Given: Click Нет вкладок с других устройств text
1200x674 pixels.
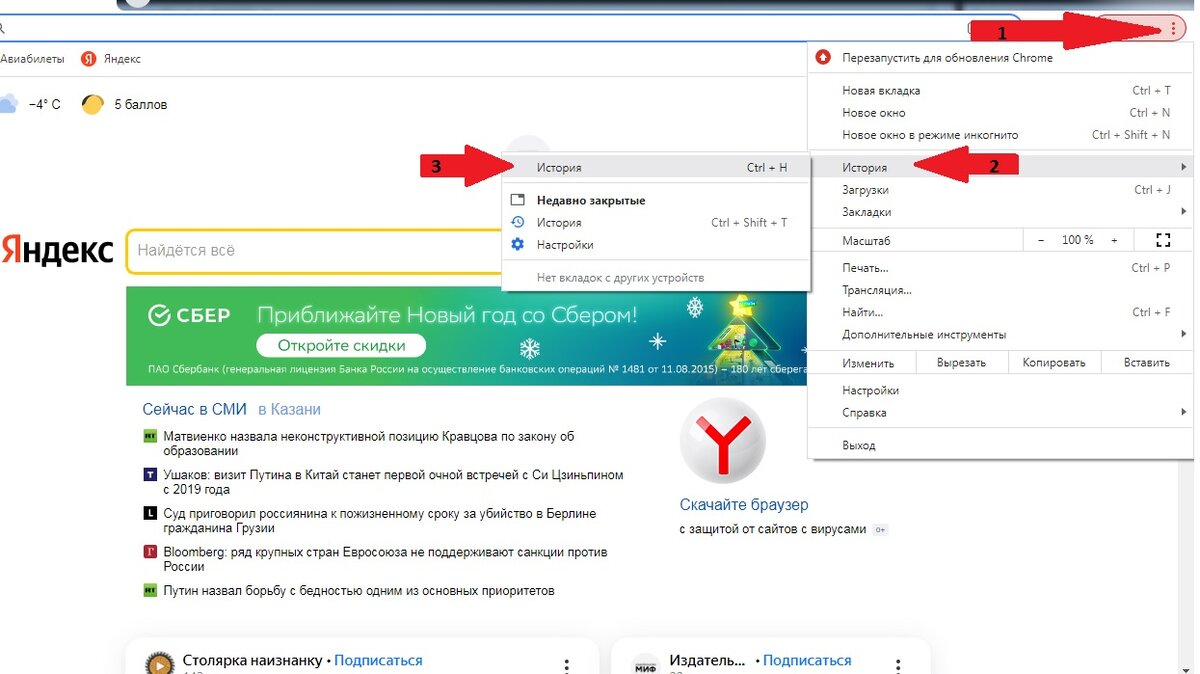Looking at the screenshot, I should coord(620,278).
